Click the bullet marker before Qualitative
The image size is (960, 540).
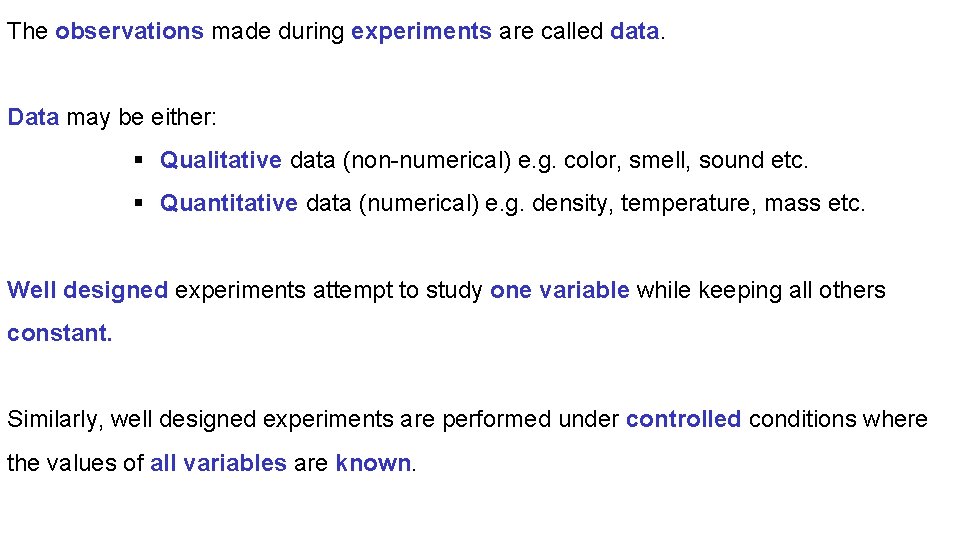click(138, 160)
